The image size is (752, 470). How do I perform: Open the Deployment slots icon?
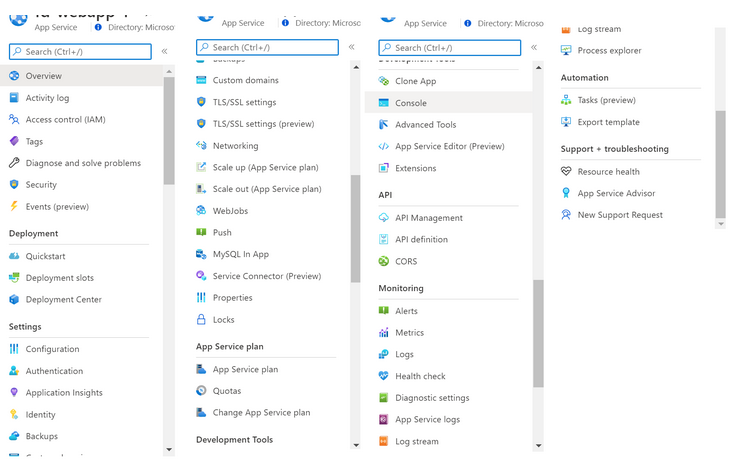click(14, 278)
